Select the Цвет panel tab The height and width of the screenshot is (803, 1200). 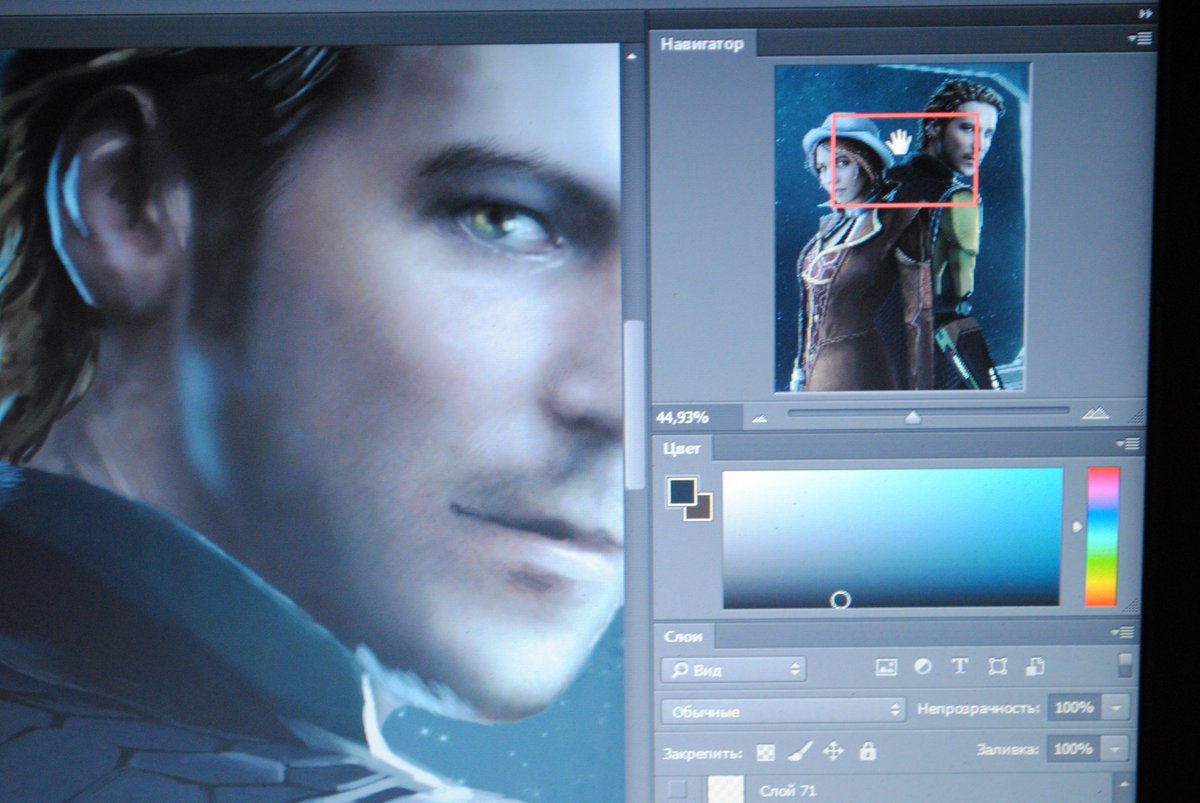tap(682, 448)
